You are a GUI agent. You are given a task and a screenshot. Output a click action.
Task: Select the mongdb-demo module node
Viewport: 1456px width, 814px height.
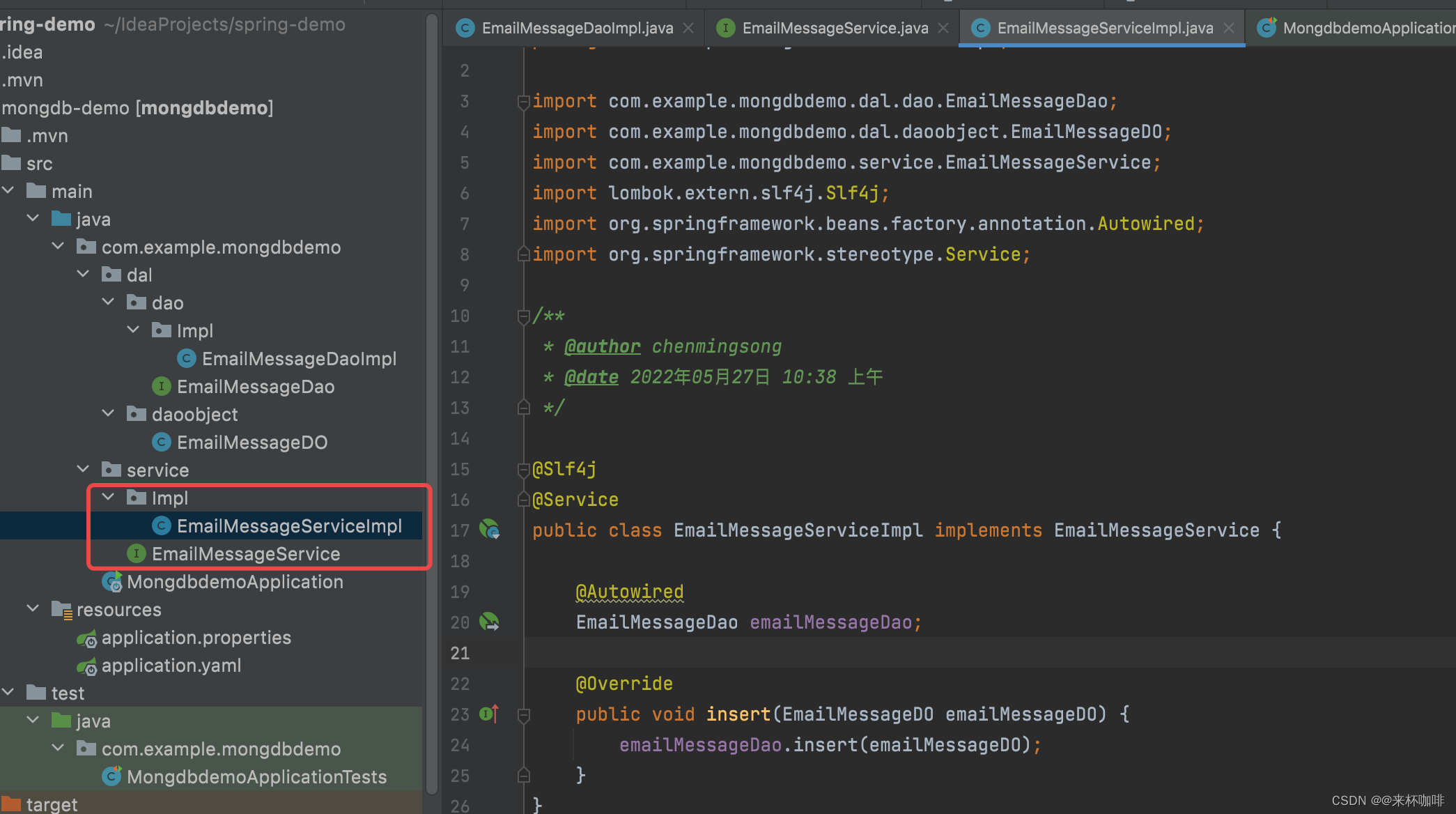(137, 108)
